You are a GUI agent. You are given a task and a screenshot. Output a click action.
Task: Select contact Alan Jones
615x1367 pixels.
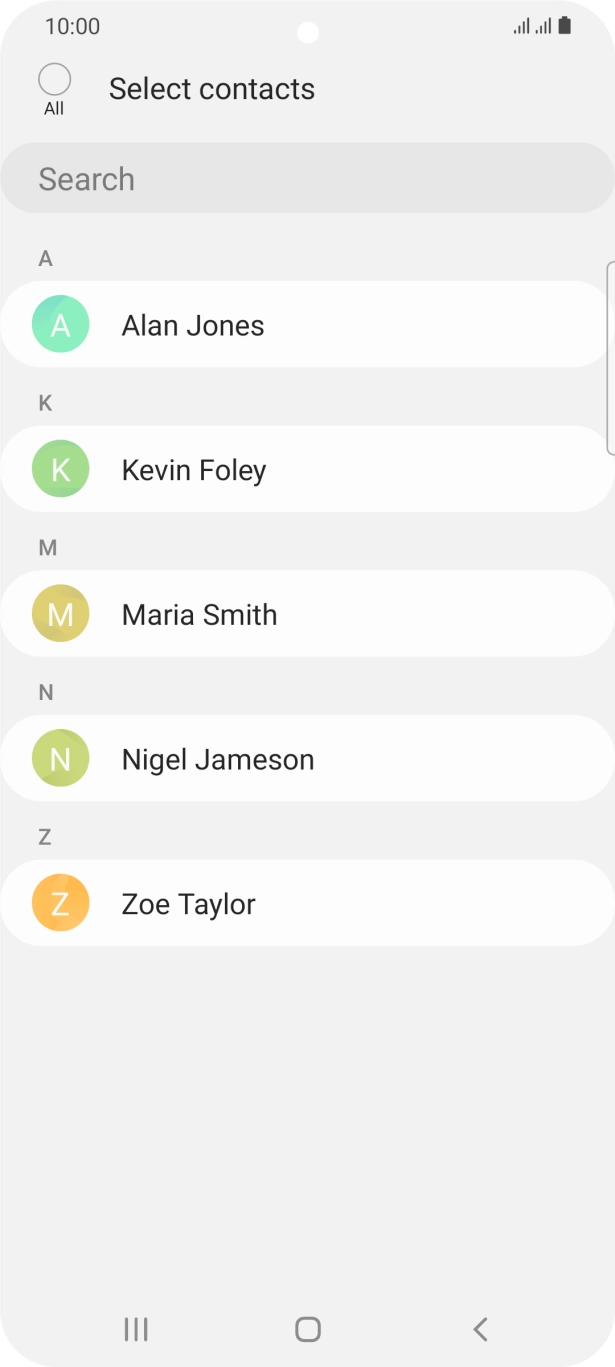click(x=193, y=326)
